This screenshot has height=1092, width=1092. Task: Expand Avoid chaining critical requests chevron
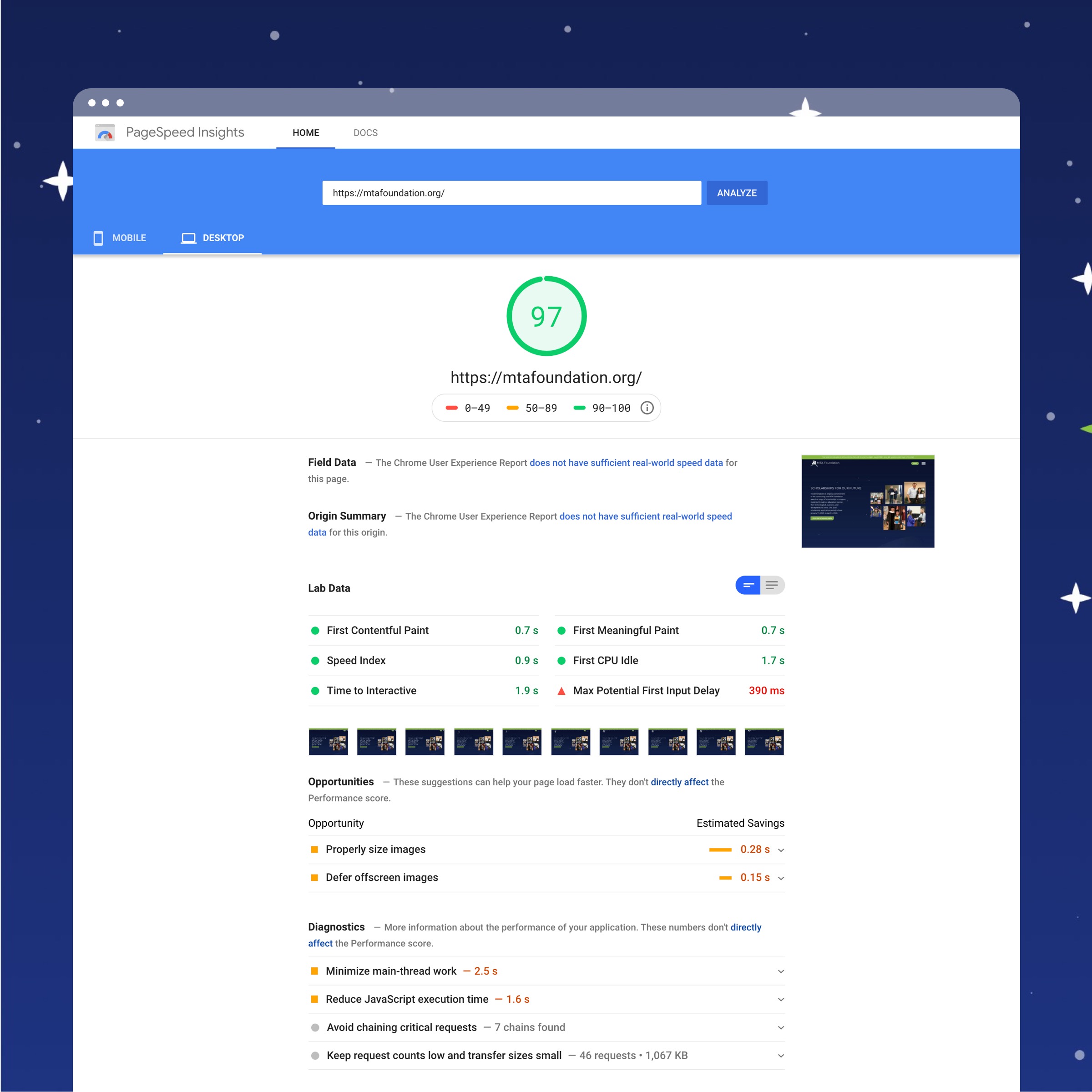coord(781,1028)
